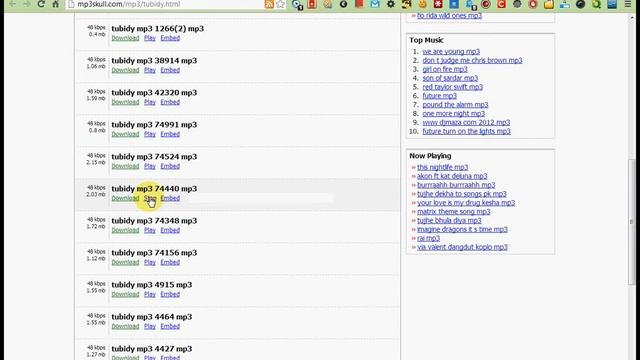Download tubidy mp3 74524 mp3
The height and width of the screenshot is (360, 640).
click(125, 166)
